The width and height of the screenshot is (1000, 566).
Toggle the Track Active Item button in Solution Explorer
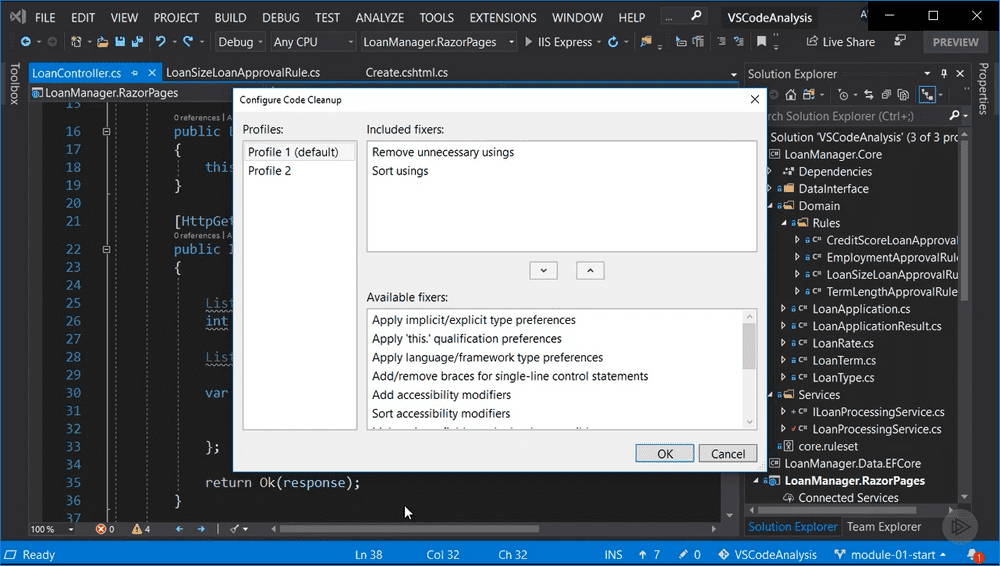click(927, 95)
